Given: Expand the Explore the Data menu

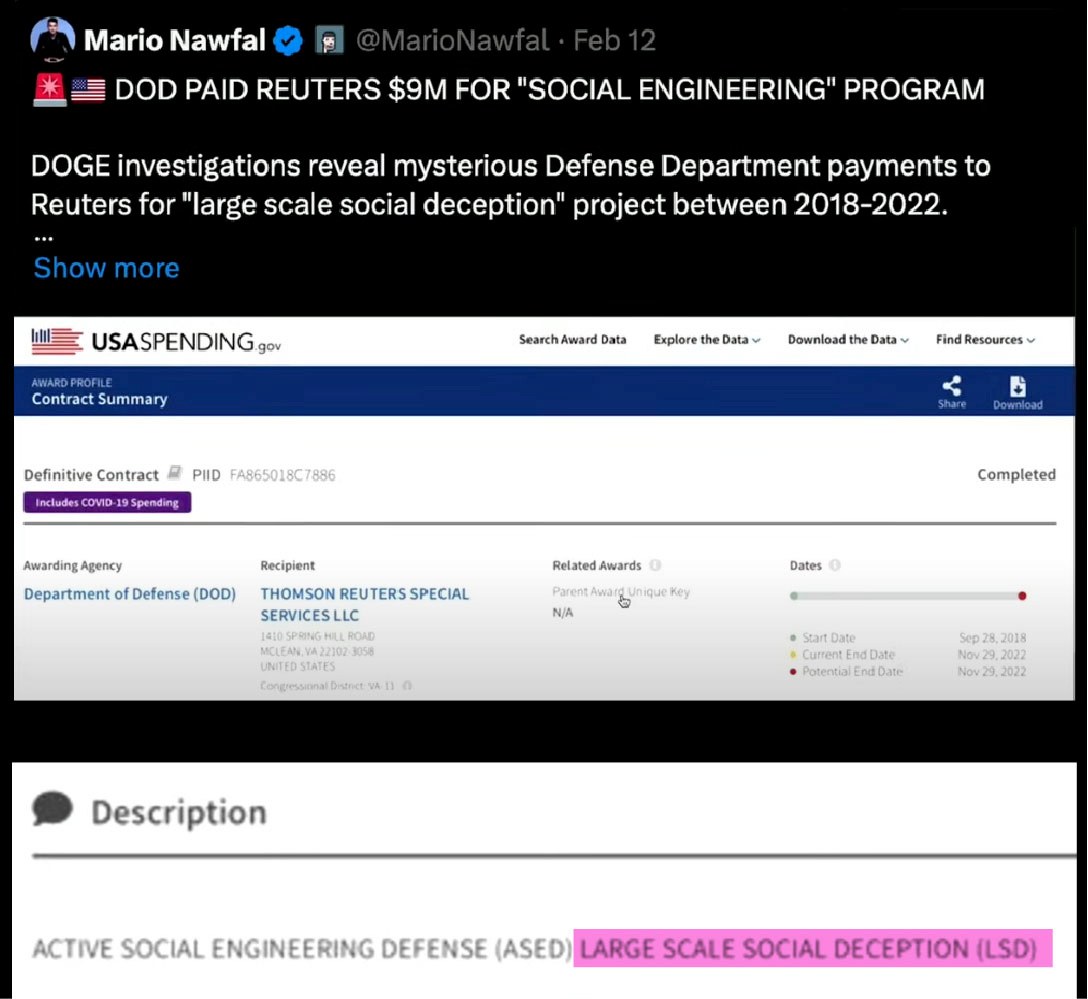Looking at the screenshot, I should tap(706, 339).
